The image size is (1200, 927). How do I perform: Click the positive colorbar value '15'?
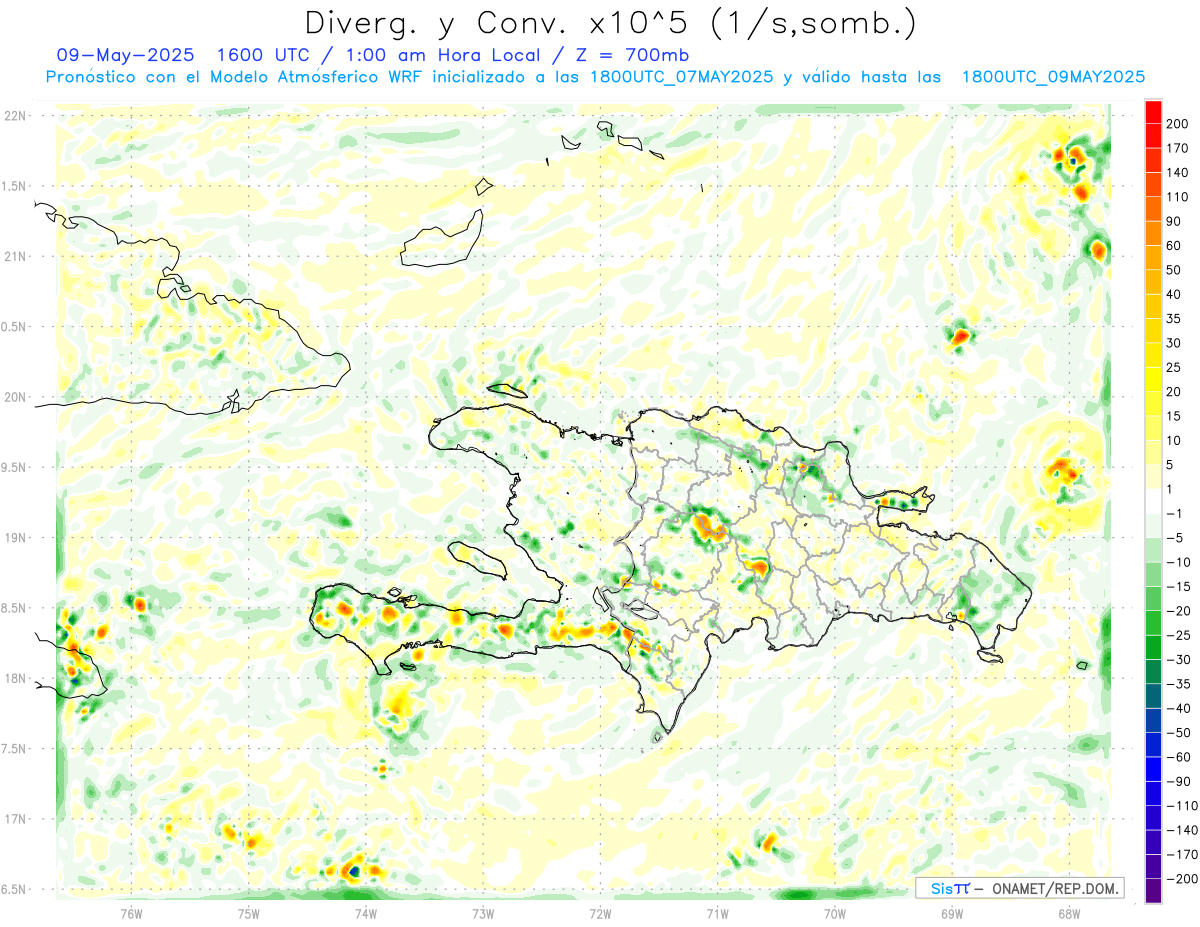pos(1174,416)
